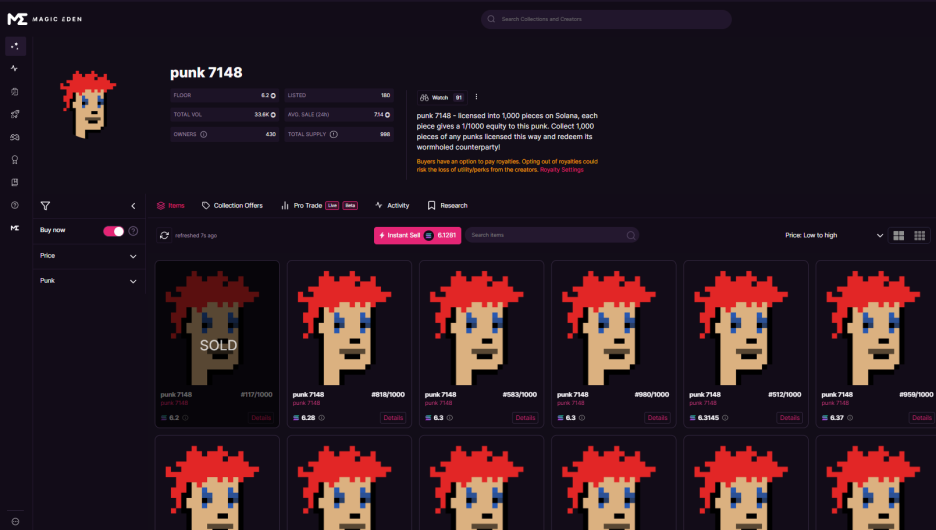This screenshot has height=530, width=936.
Task: Click price info icon on 6.3145 listing
Action: pos(725,418)
